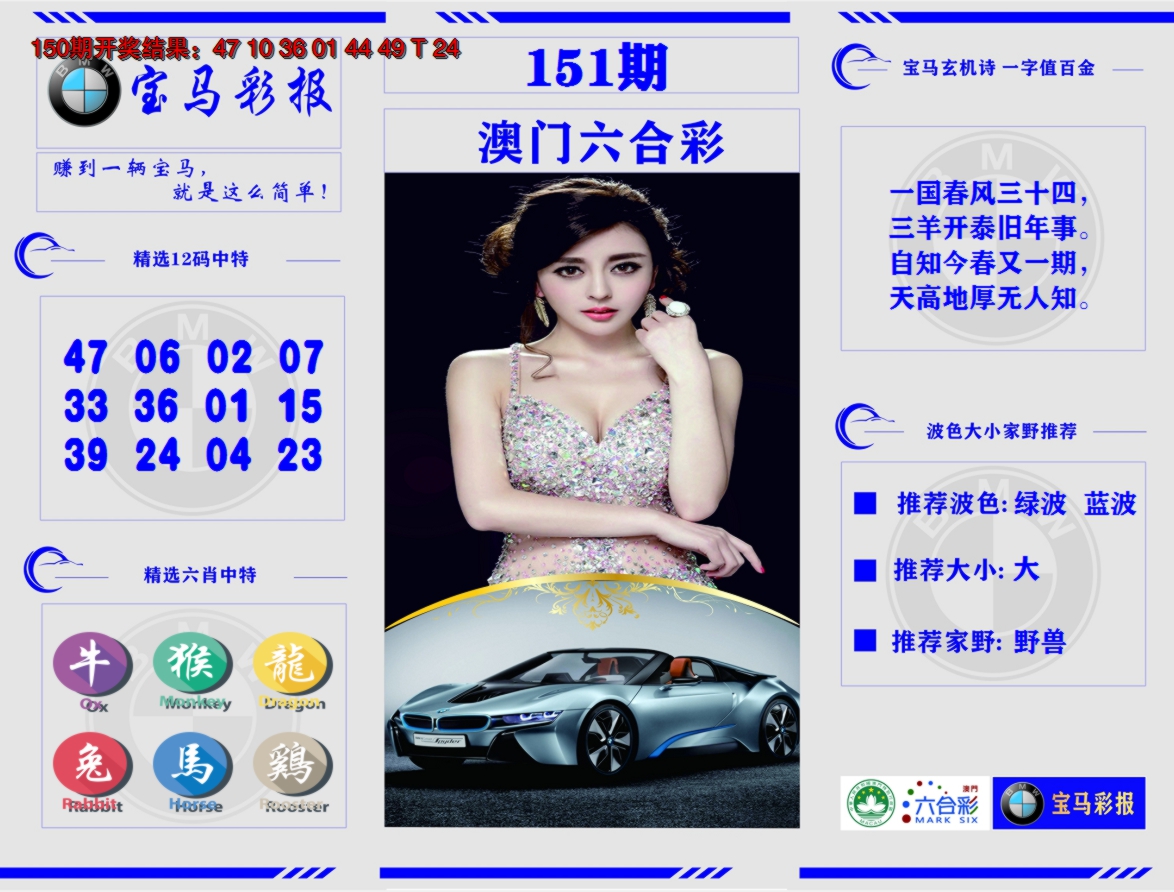Click the 推荐大小: 大 line
Viewport: 1174px width, 892px height.
[967, 570]
